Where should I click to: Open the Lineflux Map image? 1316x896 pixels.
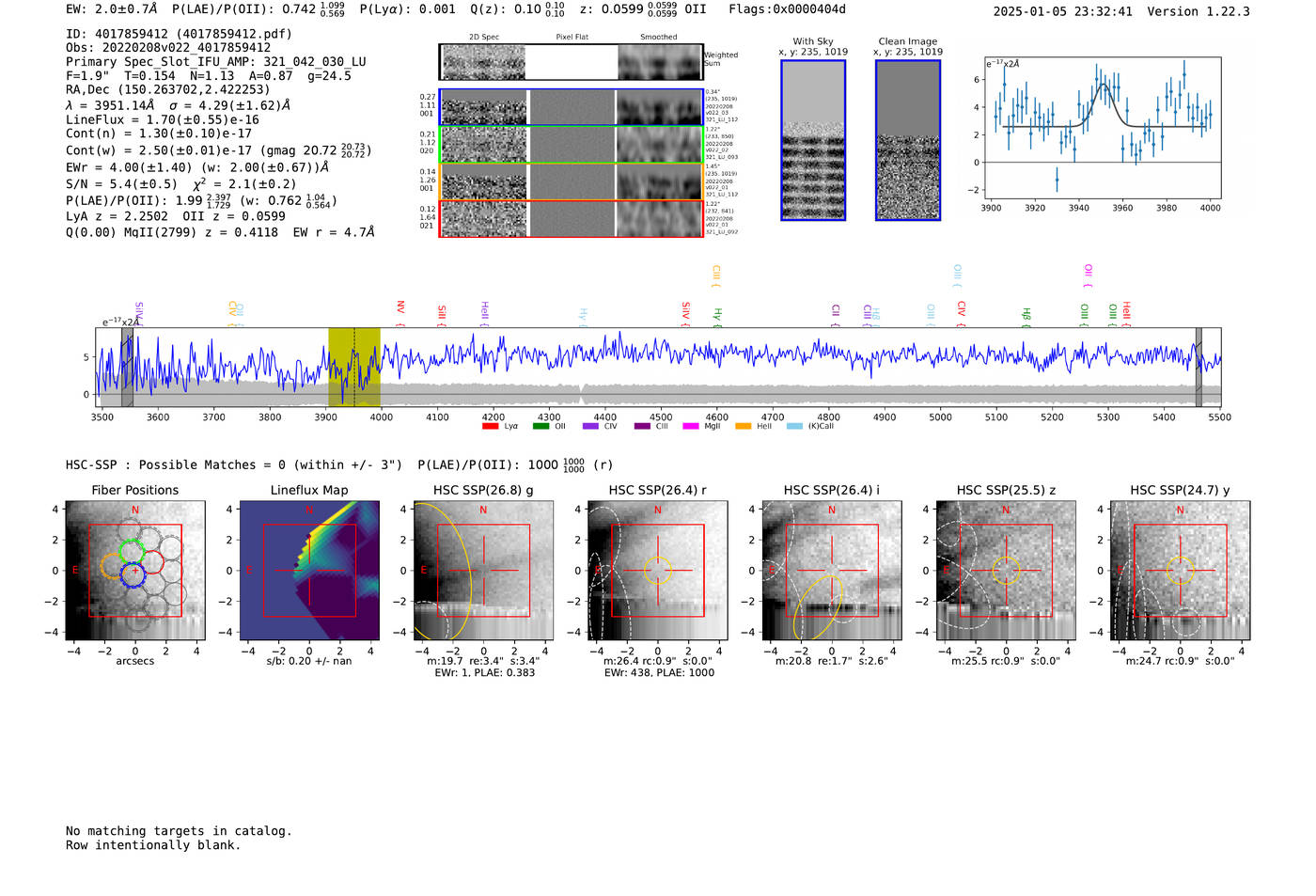(309, 570)
